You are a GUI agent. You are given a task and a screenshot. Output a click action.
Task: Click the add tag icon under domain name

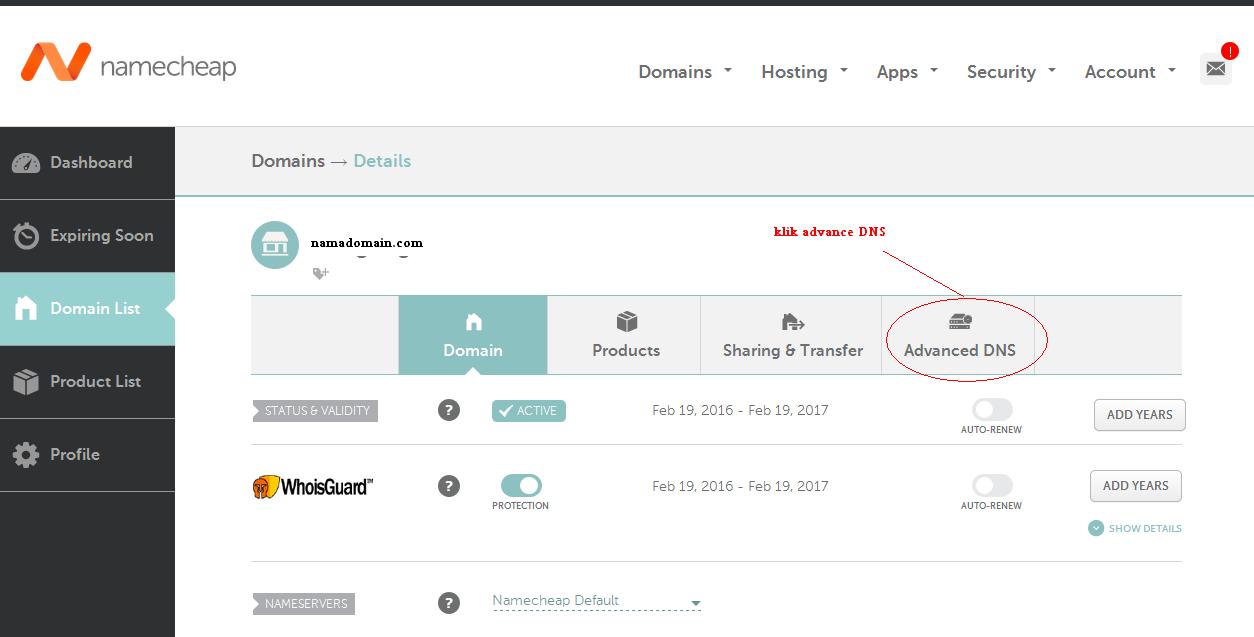click(320, 273)
